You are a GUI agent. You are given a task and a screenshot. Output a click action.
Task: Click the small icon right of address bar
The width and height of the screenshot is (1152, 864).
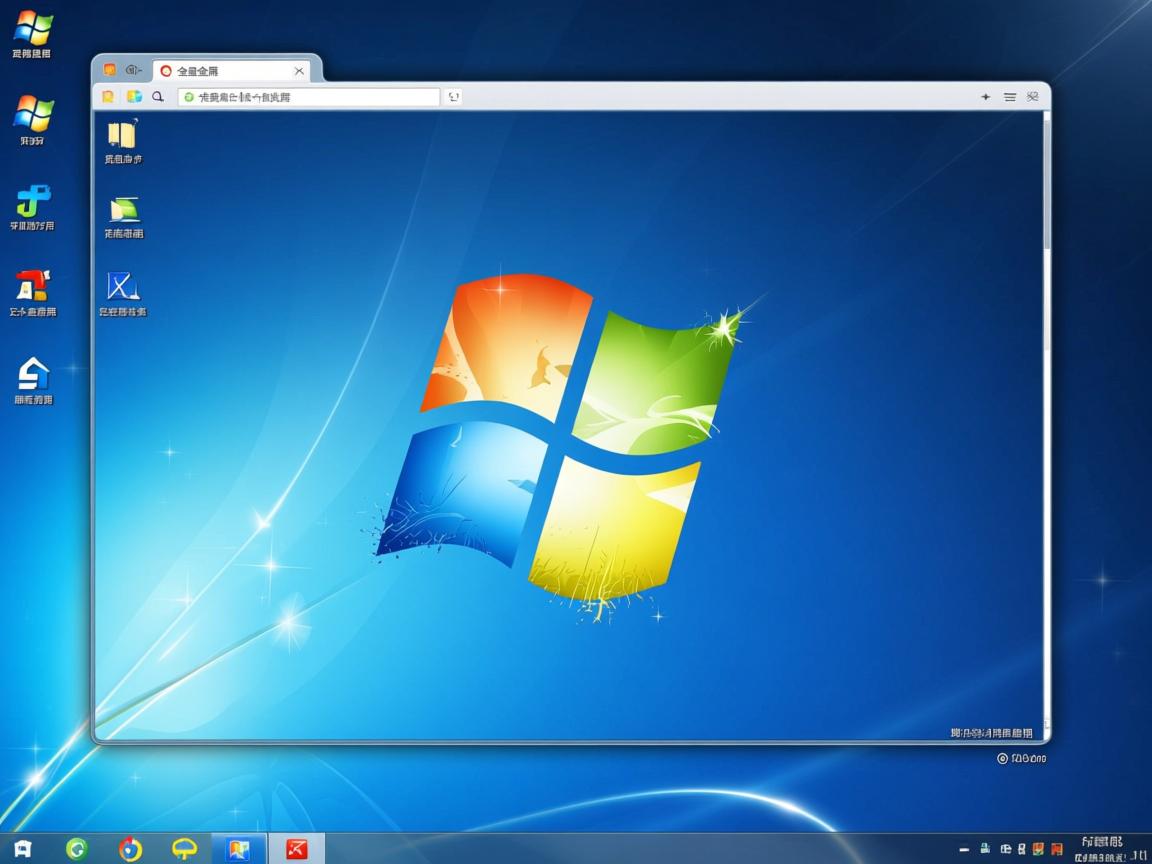point(454,97)
